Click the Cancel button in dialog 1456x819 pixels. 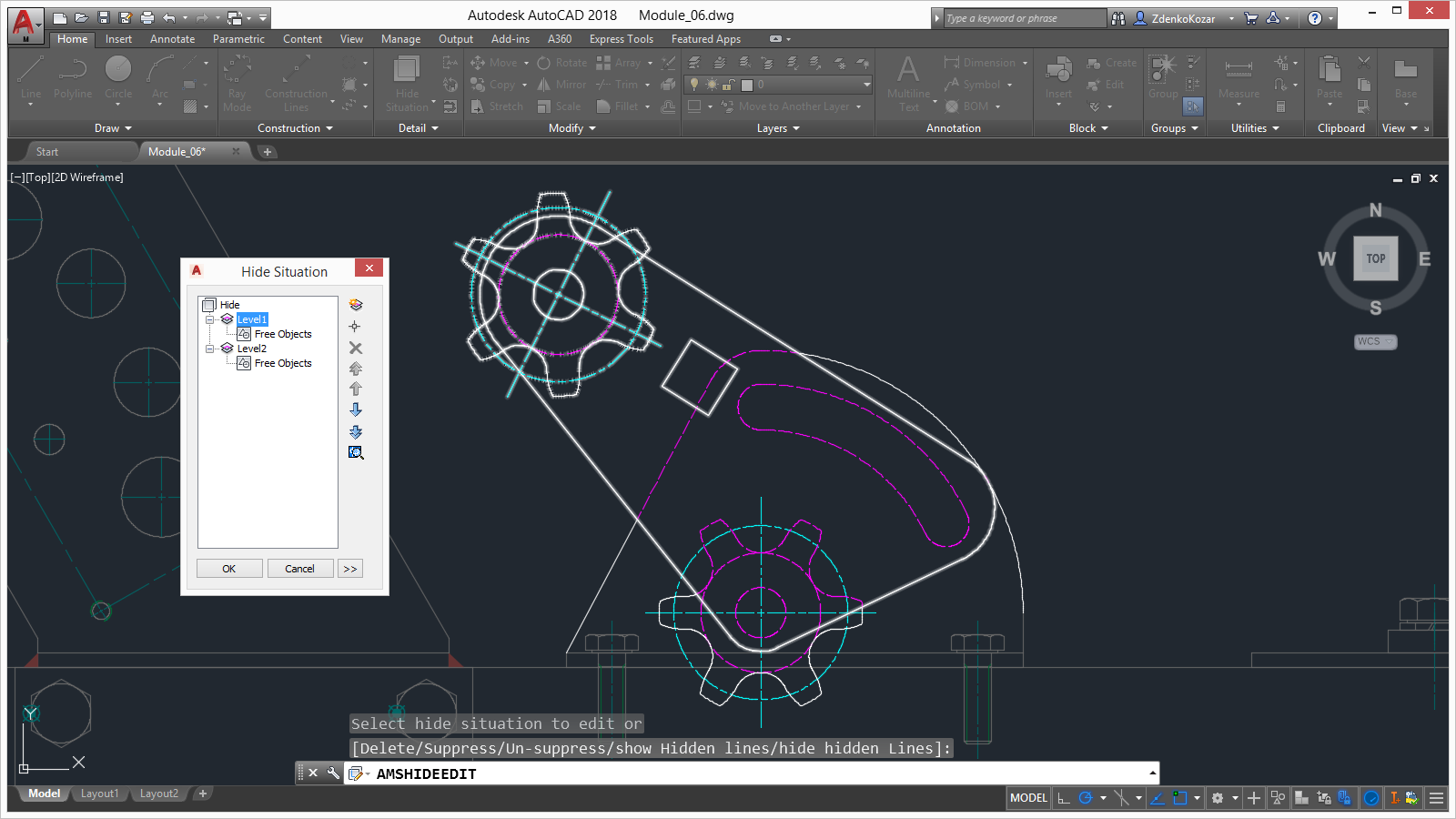[299, 569]
